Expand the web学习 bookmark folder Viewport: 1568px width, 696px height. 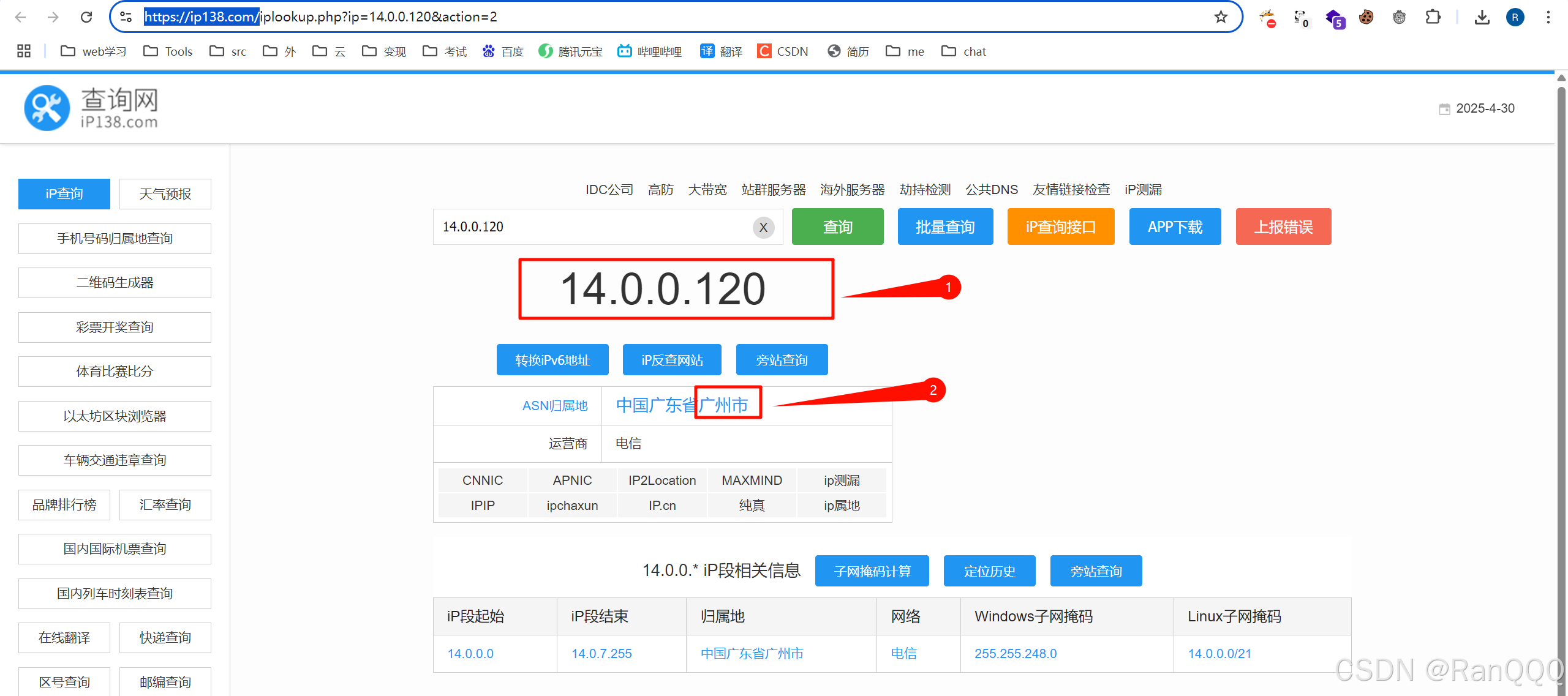[x=93, y=51]
